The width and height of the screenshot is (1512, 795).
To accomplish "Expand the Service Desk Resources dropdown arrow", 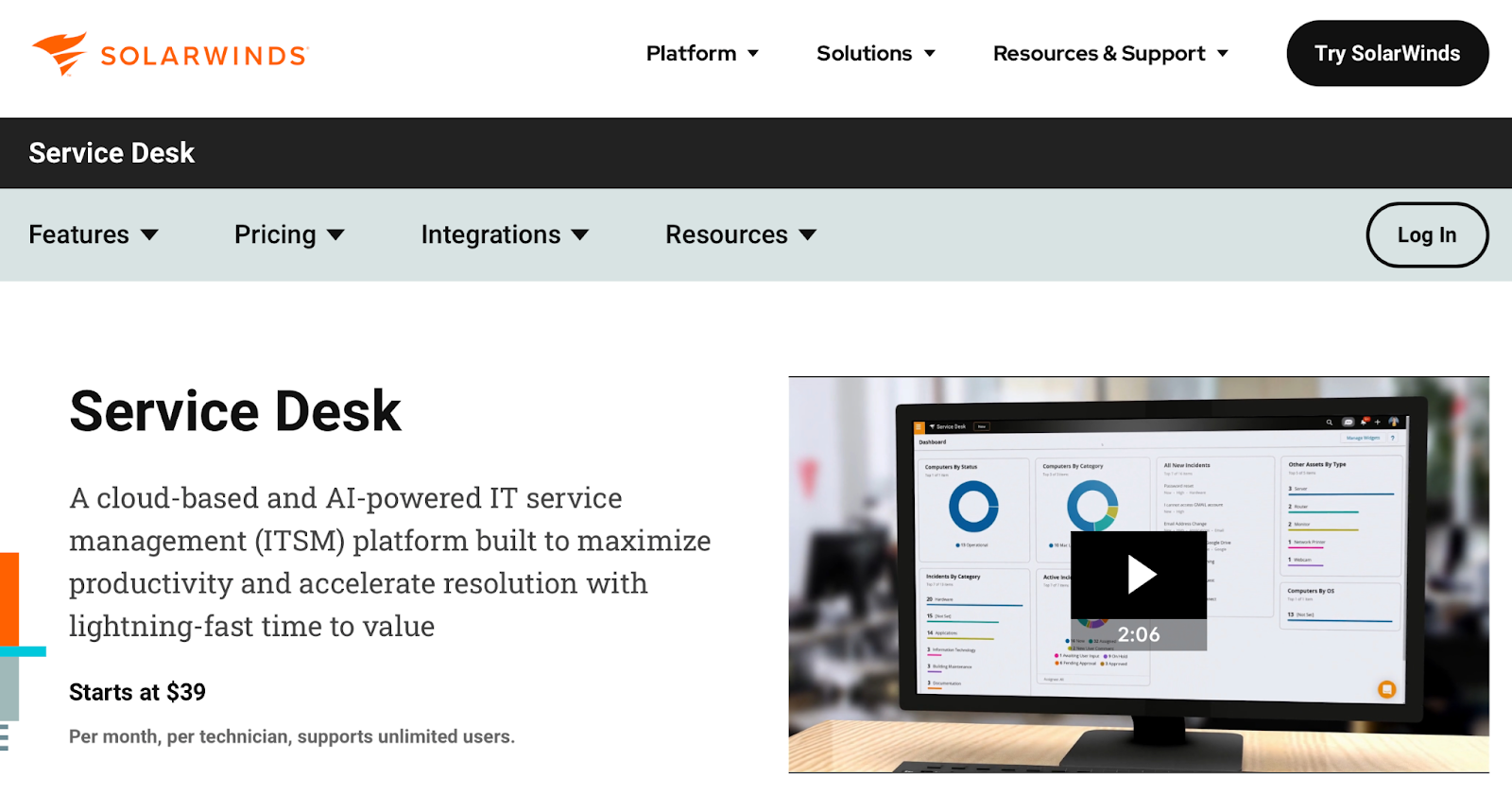I will point(807,235).
